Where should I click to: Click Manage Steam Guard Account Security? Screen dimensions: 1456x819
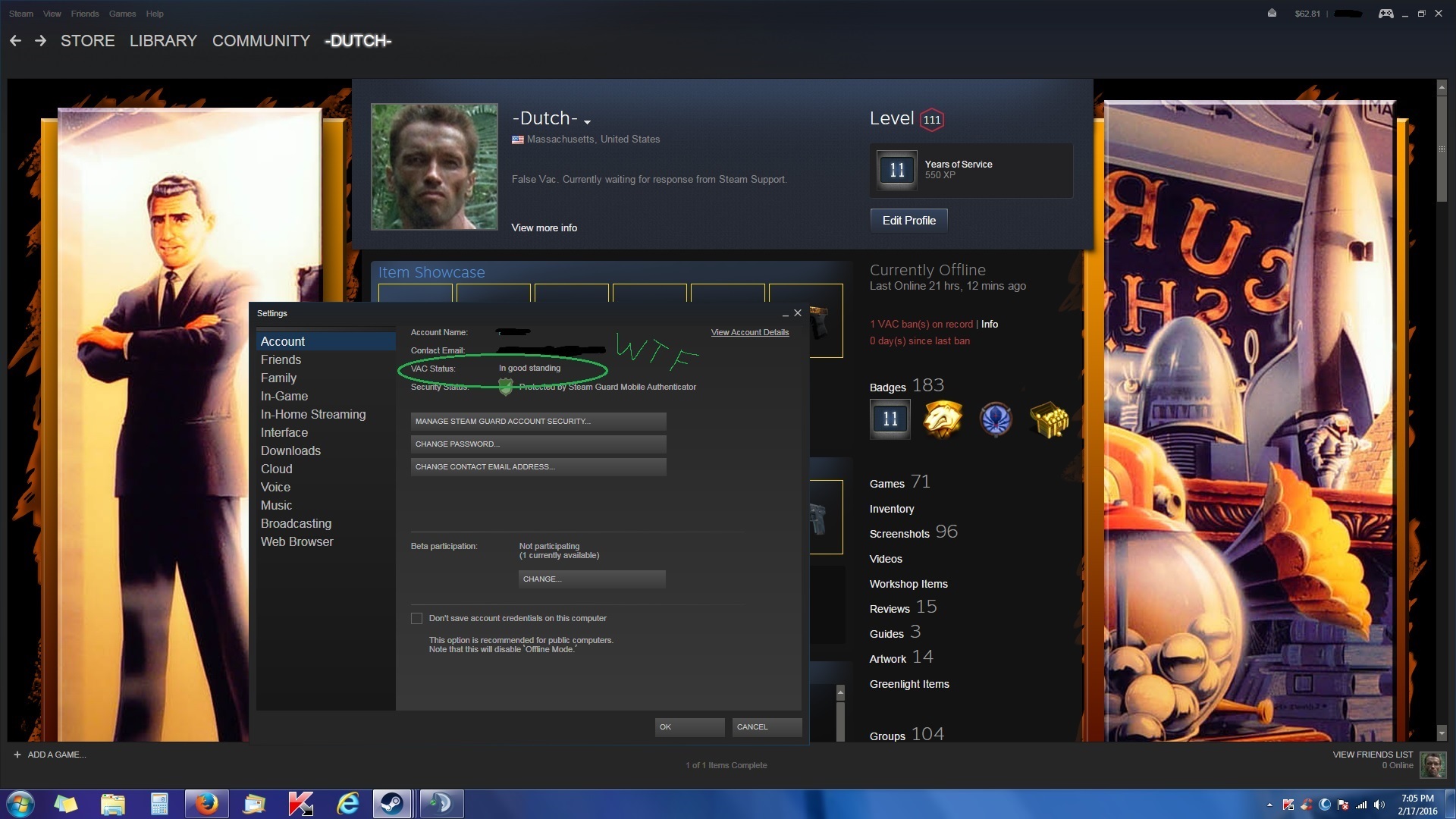[x=538, y=421]
